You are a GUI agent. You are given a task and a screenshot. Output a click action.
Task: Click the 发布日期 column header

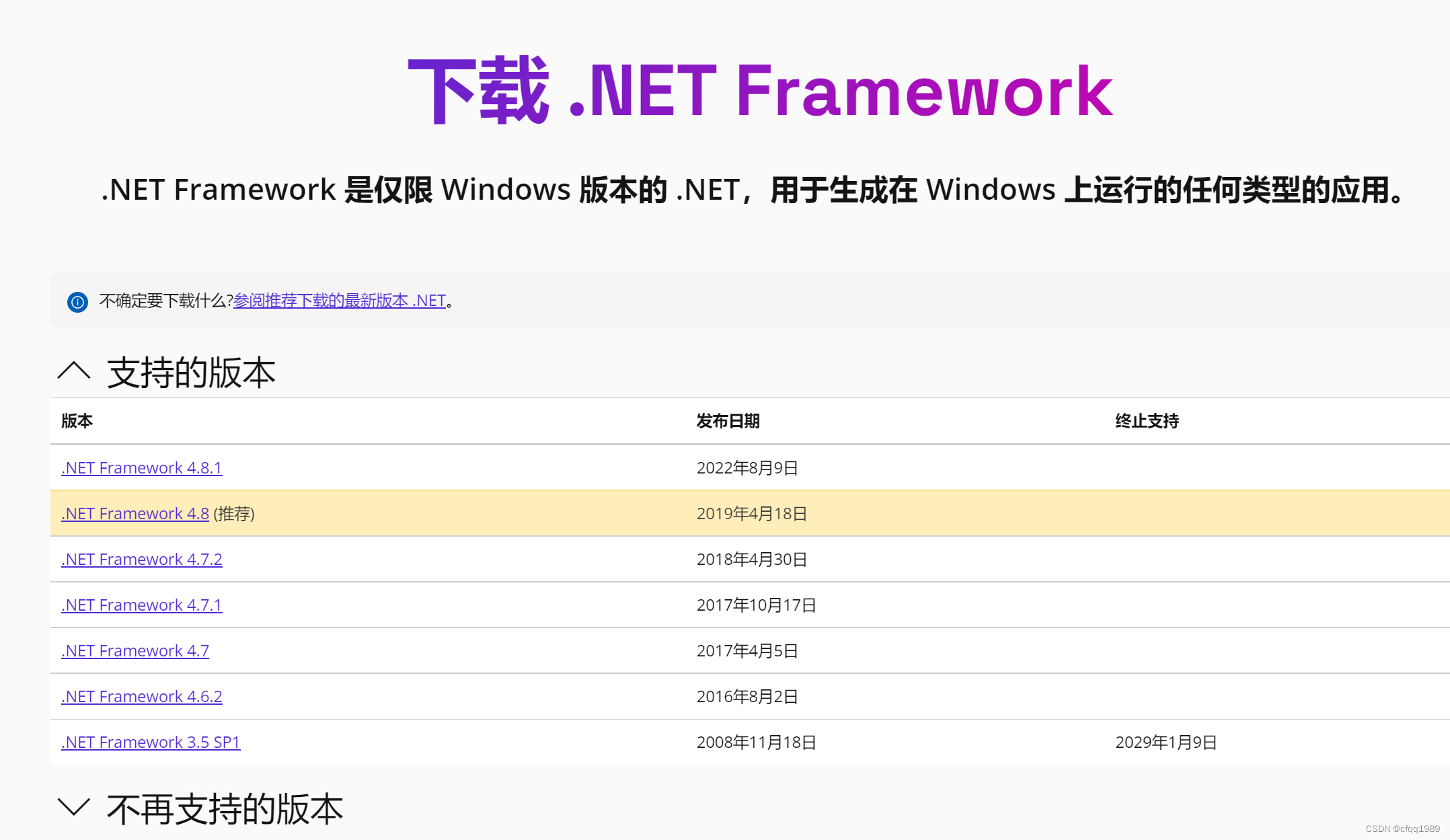tap(728, 422)
